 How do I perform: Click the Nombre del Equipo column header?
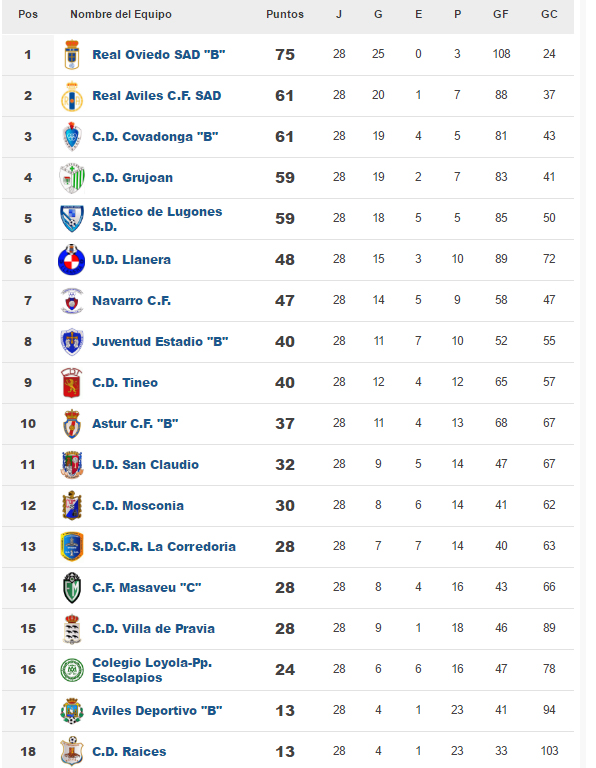point(121,15)
